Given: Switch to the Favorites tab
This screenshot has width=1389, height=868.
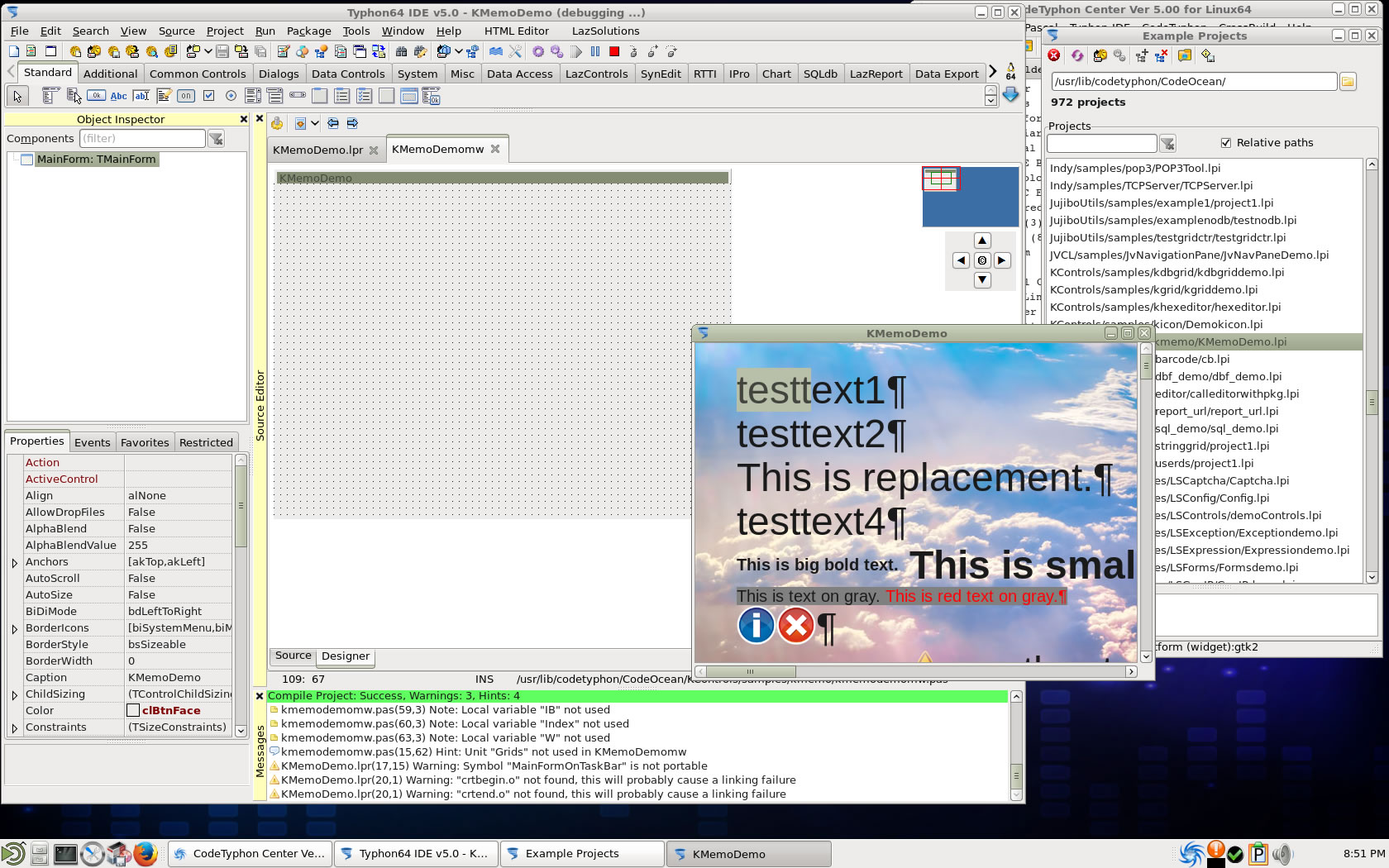Looking at the screenshot, I should tap(145, 442).
